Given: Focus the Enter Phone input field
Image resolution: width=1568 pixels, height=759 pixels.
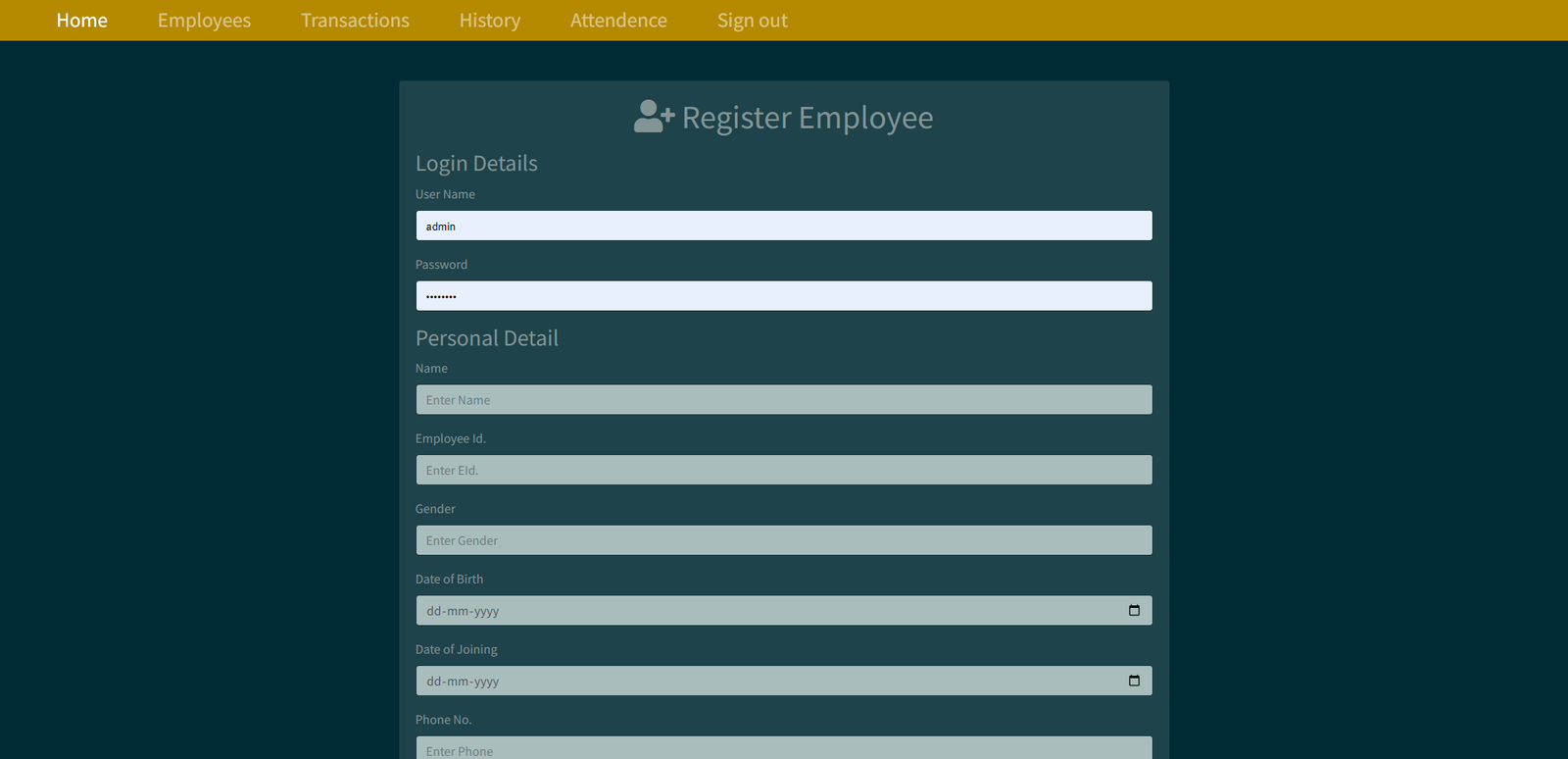Looking at the screenshot, I should coord(783,749).
